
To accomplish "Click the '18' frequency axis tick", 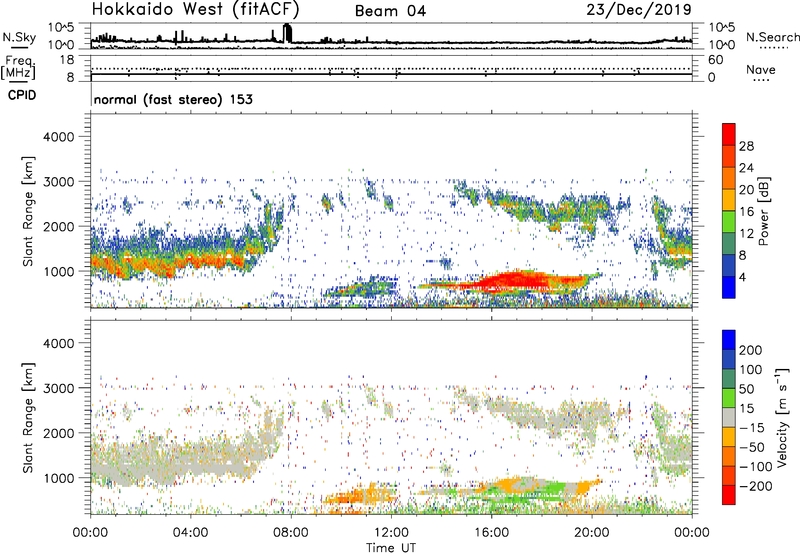I will pos(67,60).
